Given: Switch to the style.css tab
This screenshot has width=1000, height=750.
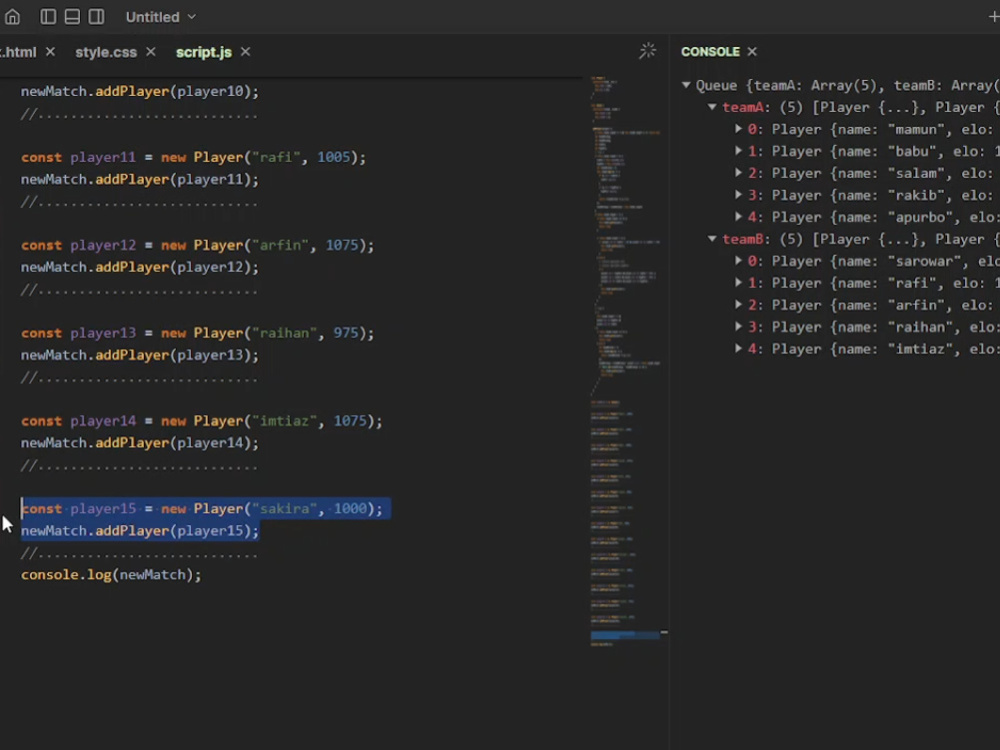Looking at the screenshot, I should [106, 52].
